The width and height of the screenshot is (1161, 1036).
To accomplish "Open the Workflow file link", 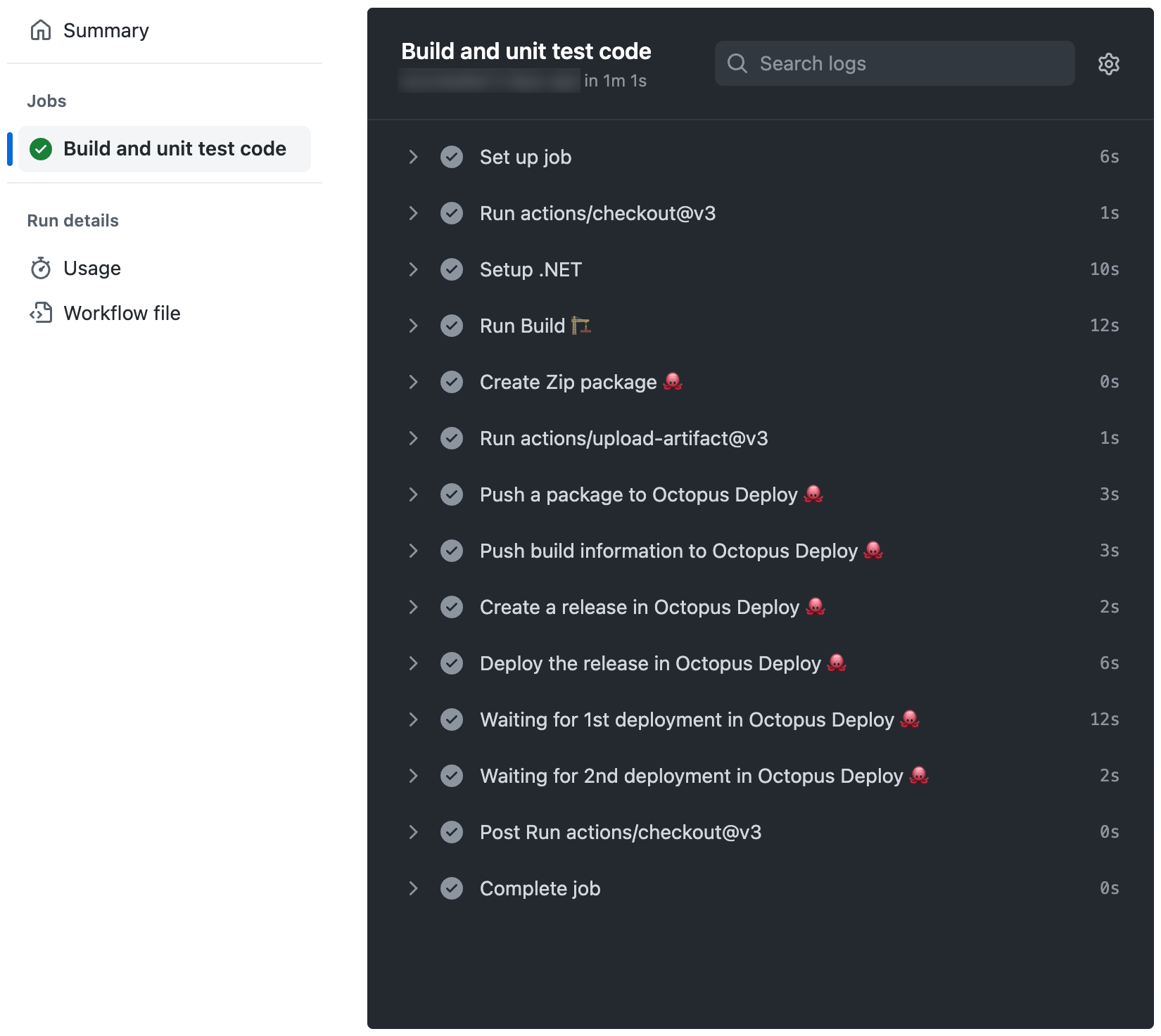I will (122, 313).
